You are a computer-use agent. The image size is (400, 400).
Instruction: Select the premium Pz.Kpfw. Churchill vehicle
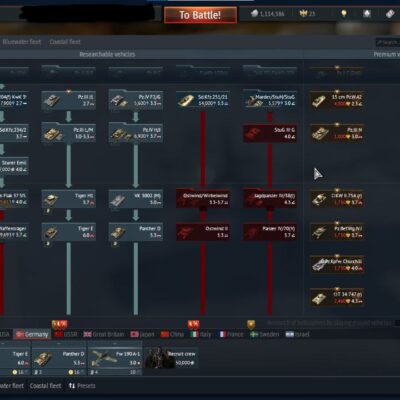tap(337, 264)
